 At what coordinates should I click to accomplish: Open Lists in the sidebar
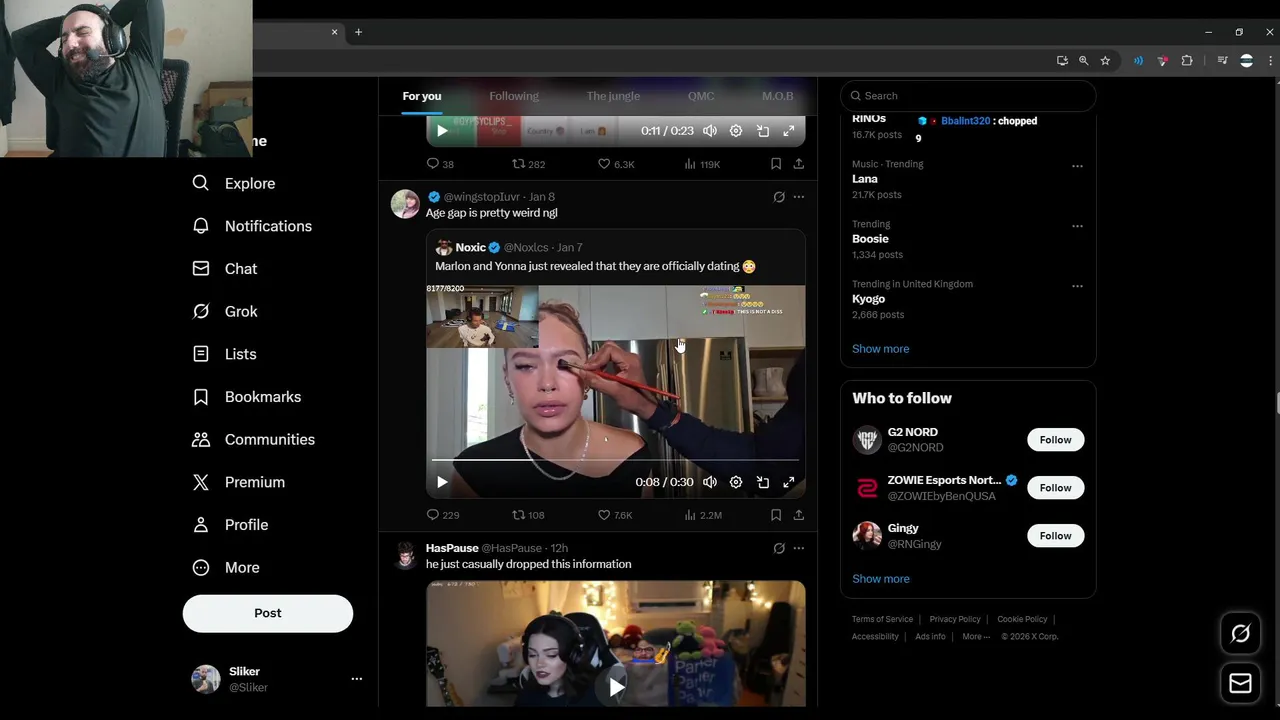click(225, 354)
